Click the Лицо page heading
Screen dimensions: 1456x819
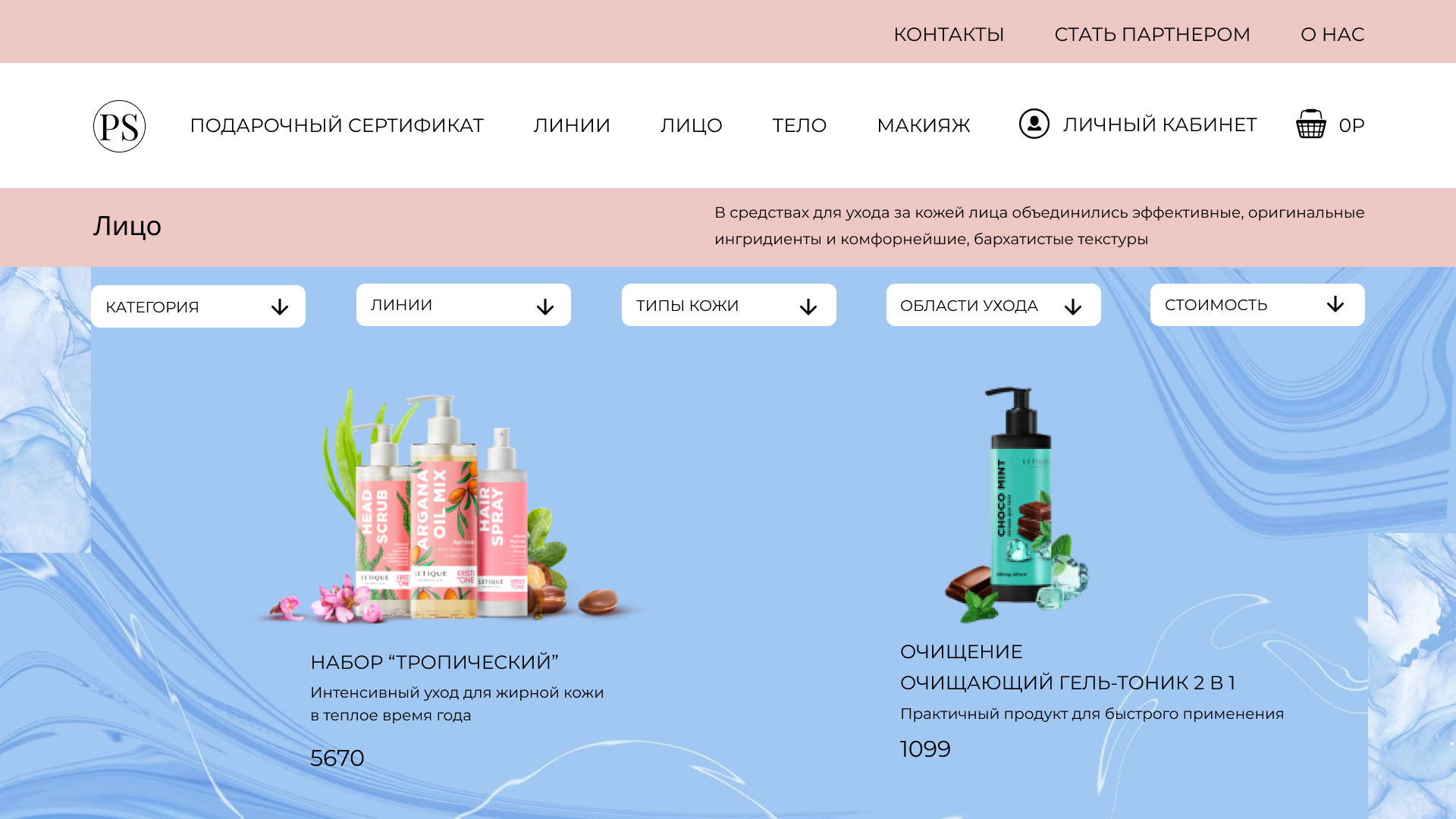pyautogui.click(x=127, y=226)
